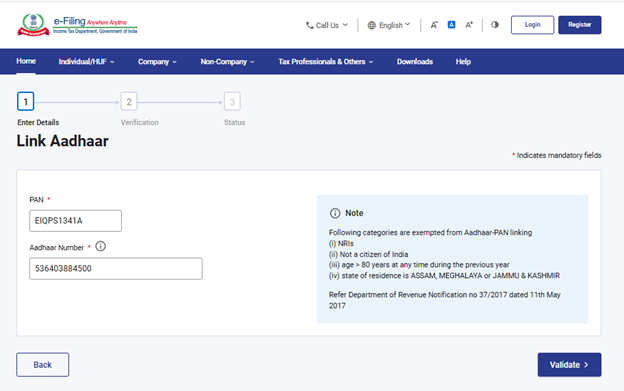Focus the PAN input field
624x391 pixels.
(x=75, y=221)
